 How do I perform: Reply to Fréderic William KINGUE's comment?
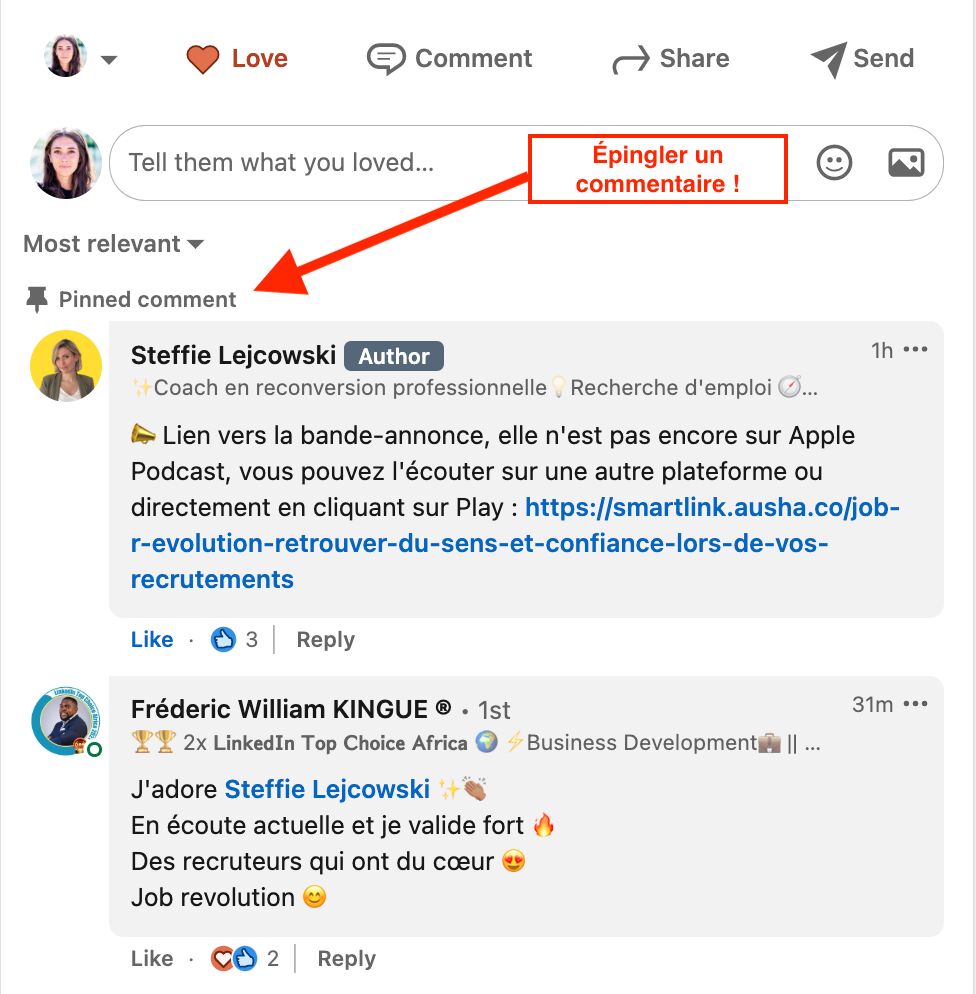(x=346, y=959)
